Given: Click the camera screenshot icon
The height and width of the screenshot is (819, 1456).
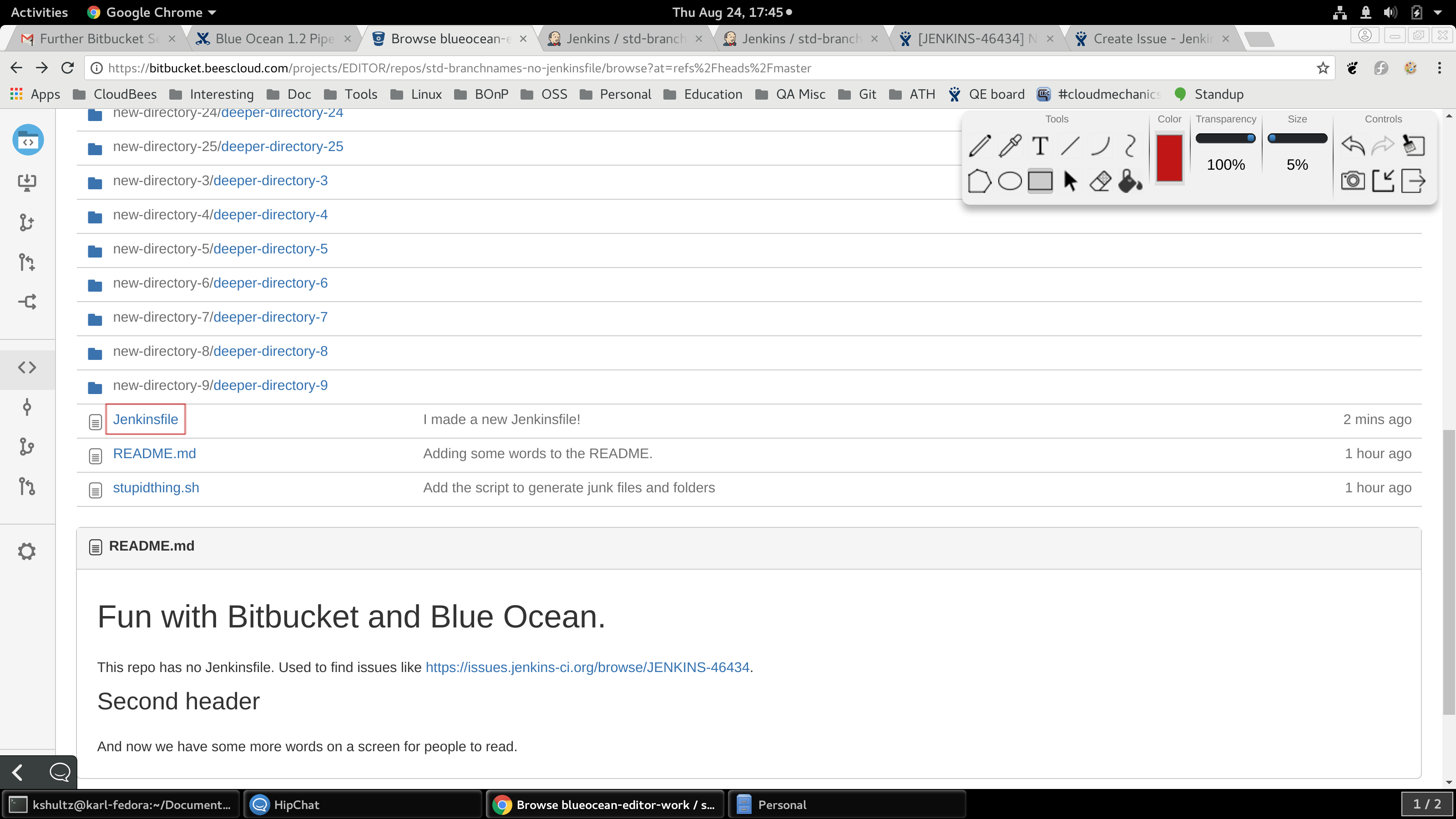Looking at the screenshot, I should click(x=1353, y=181).
